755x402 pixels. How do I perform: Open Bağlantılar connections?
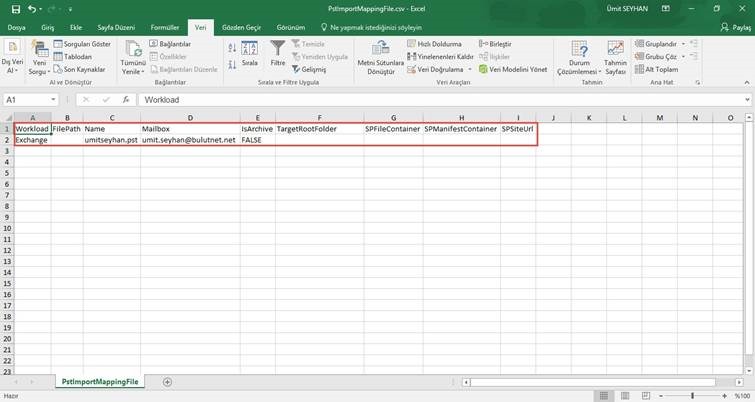170,44
